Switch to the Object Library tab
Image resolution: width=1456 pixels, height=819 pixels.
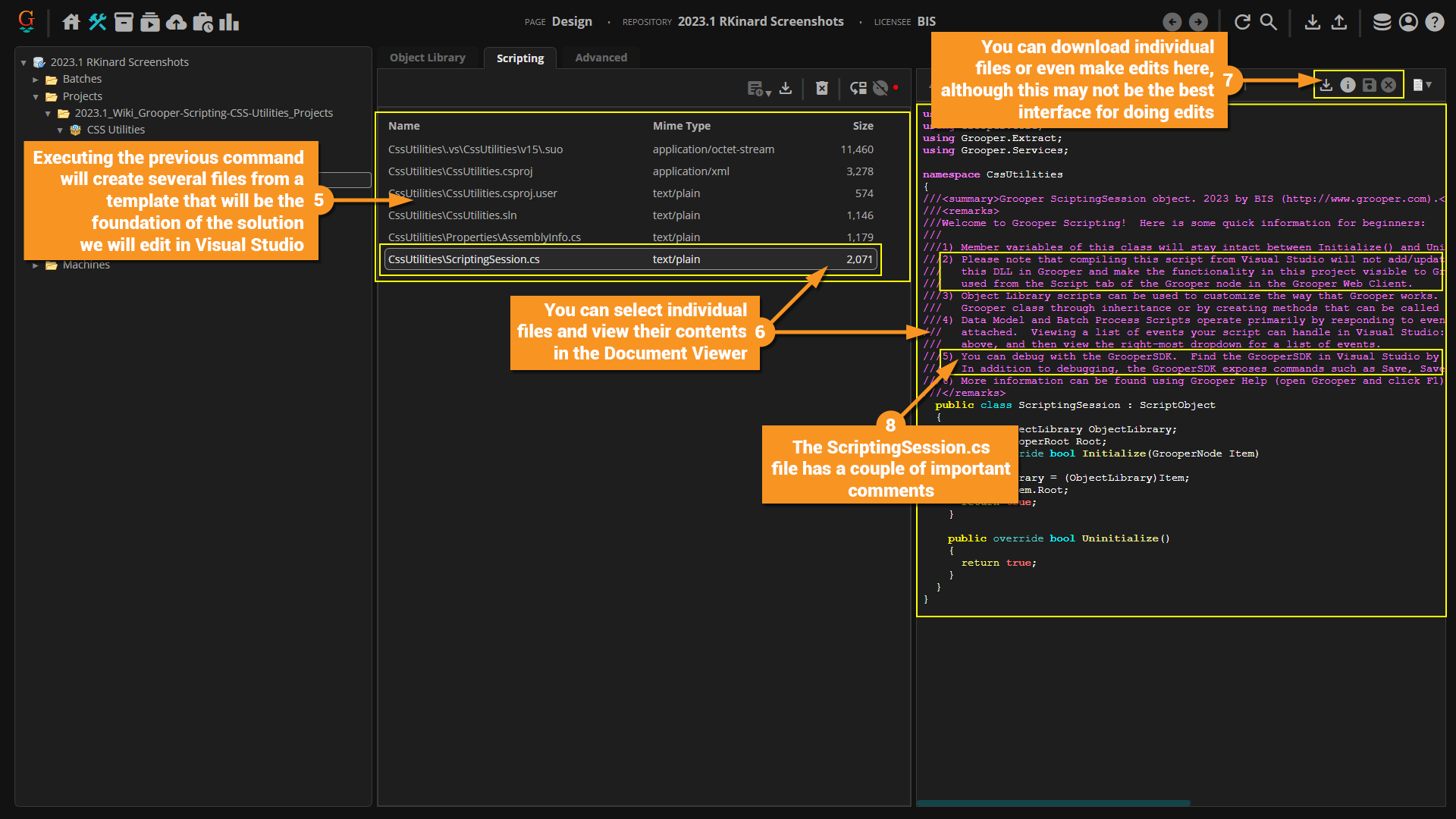(x=427, y=58)
